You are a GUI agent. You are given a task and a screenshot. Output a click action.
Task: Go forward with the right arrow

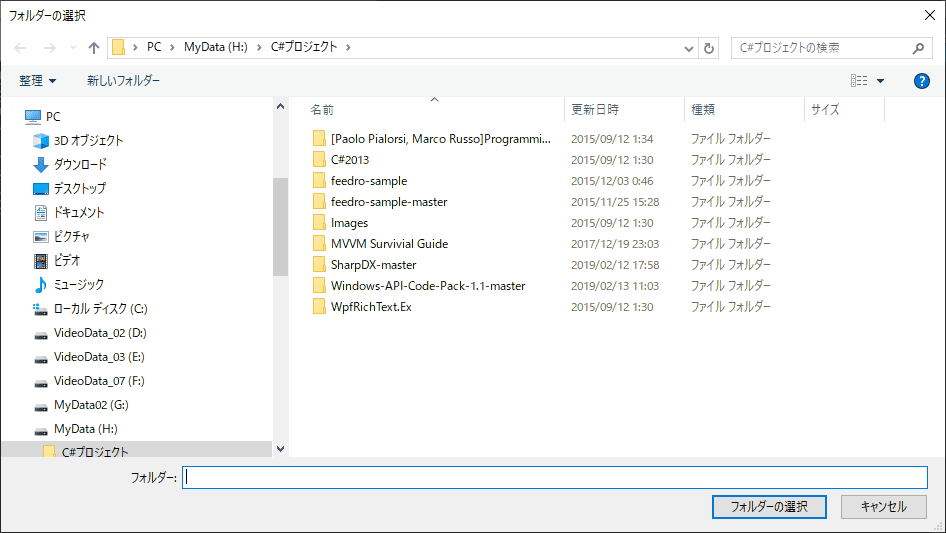pyautogui.click(x=49, y=48)
